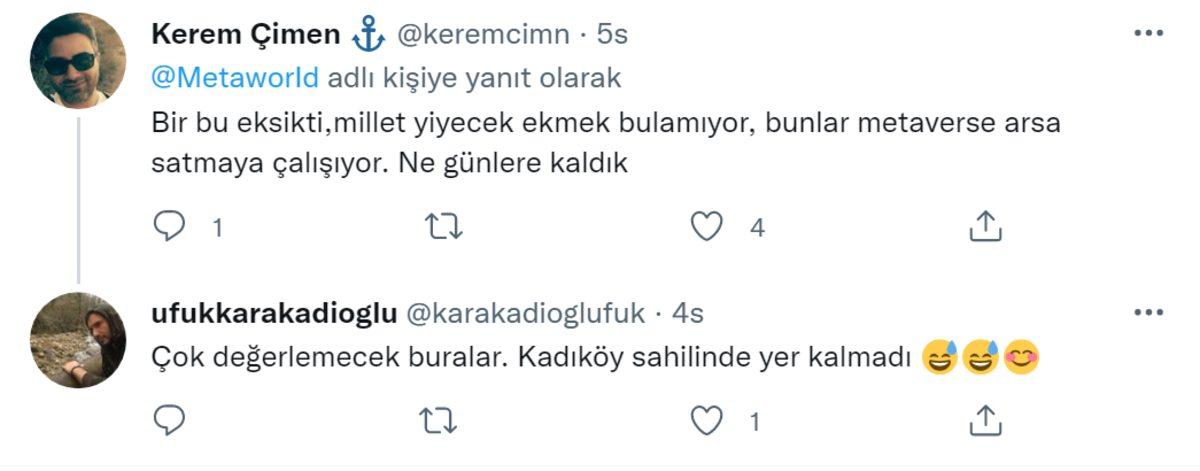Open the 4s timestamp of ufukkarakadioglu's reply
Viewport: 1200px width, 471px height.
click(x=687, y=313)
